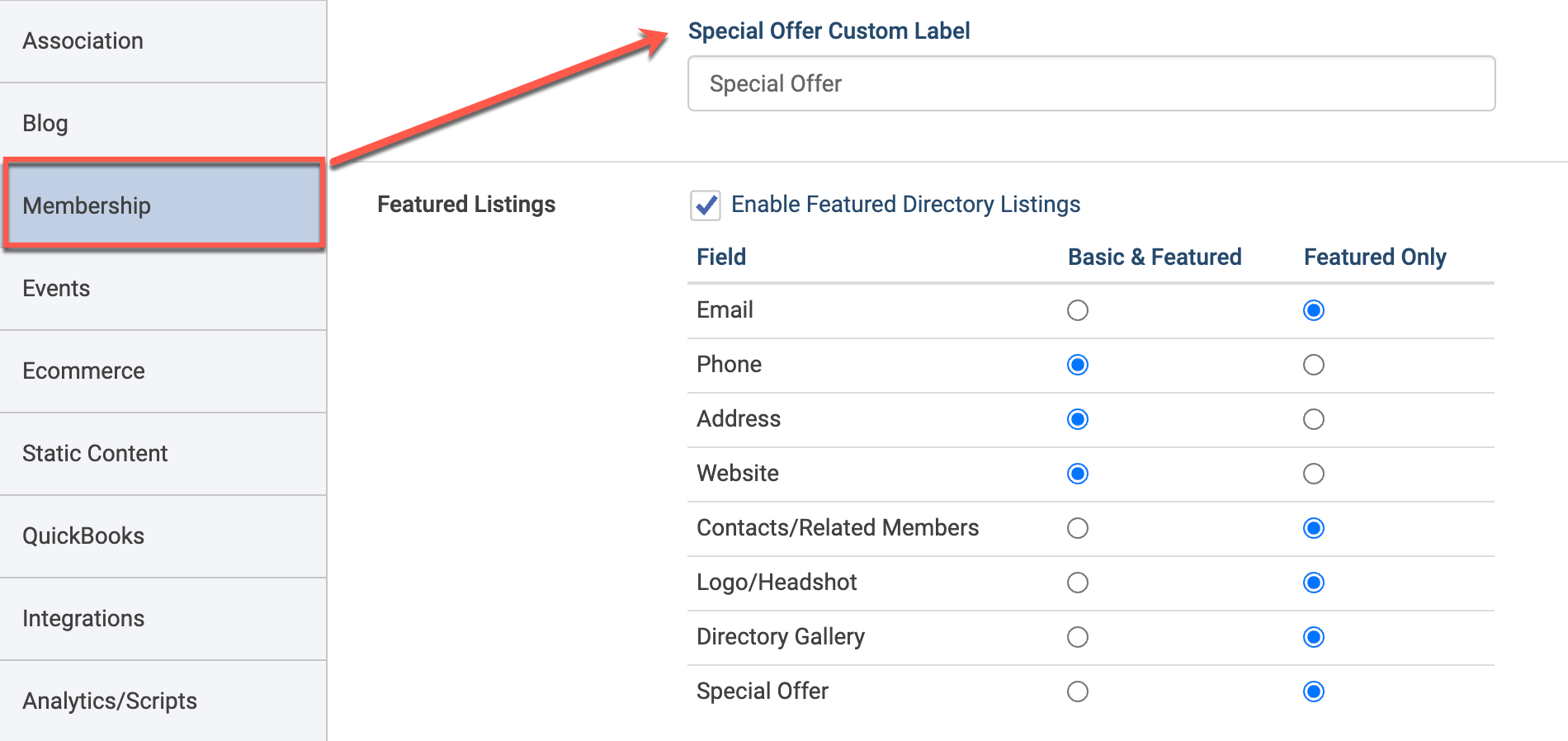Set Contacts/Related Members to Basic & Featured

click(x=1078, y=528)
